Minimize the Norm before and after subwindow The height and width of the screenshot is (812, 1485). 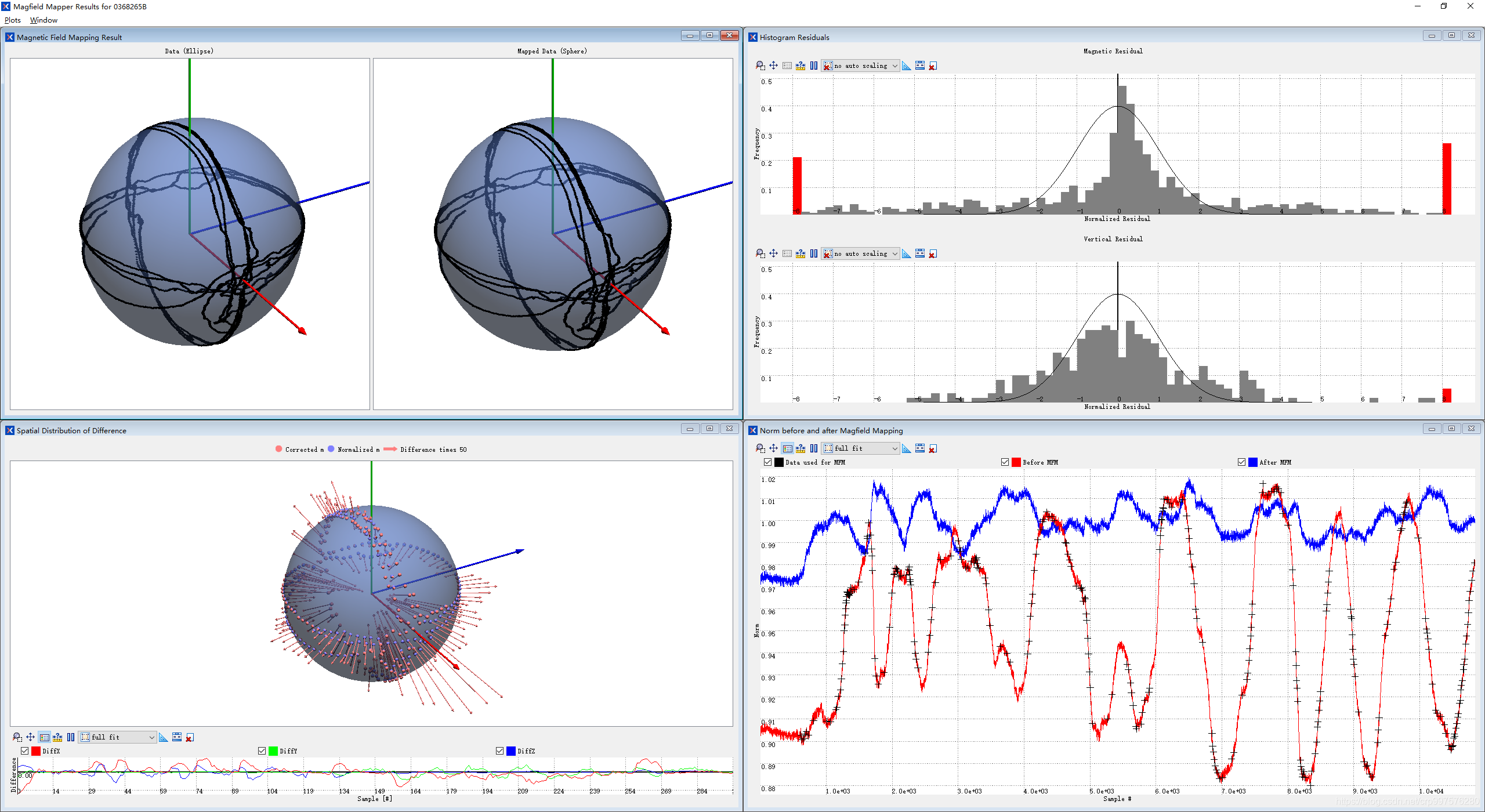1432,429
